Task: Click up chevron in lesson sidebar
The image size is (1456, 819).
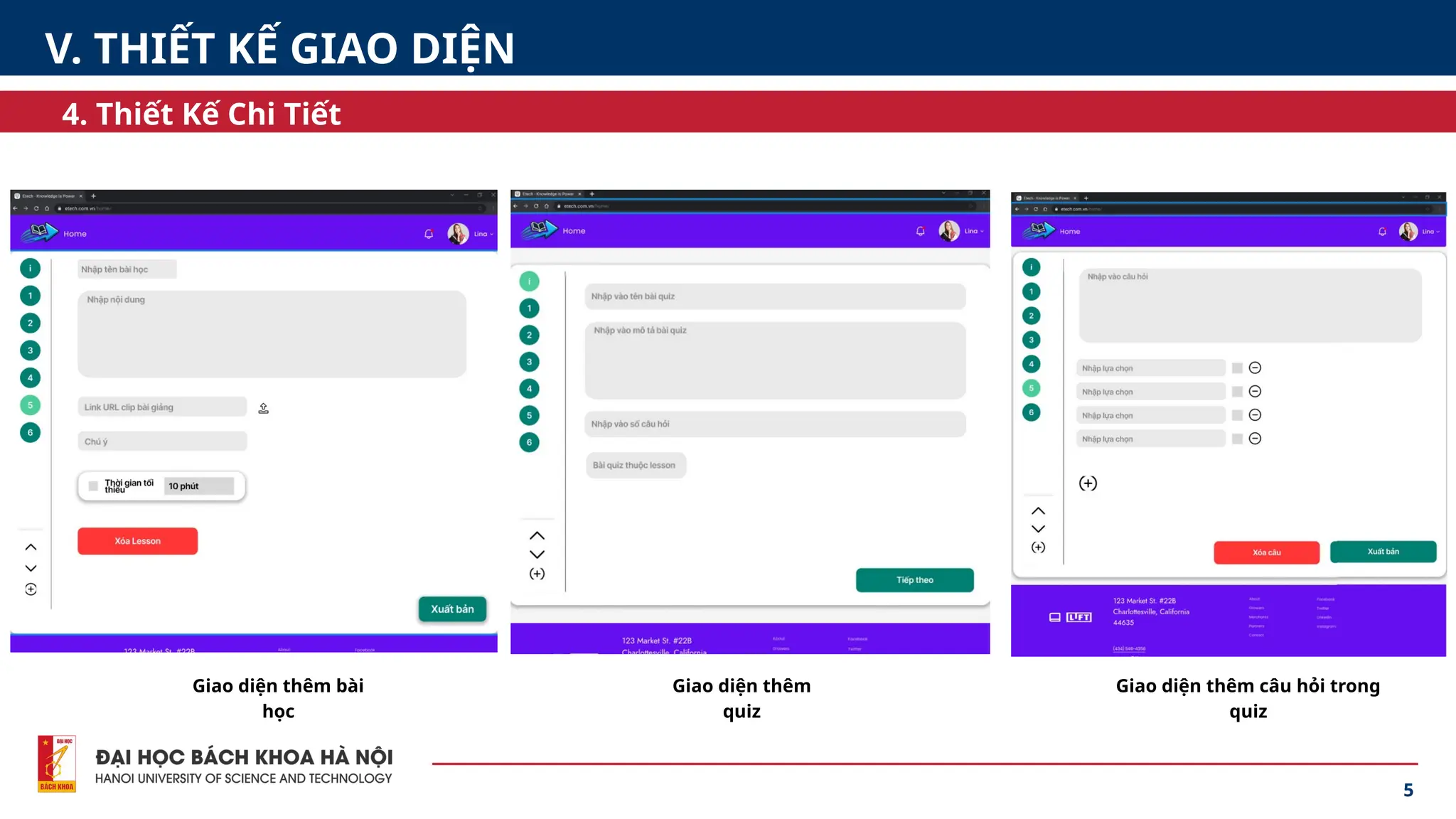Action: tap(31, 547)
